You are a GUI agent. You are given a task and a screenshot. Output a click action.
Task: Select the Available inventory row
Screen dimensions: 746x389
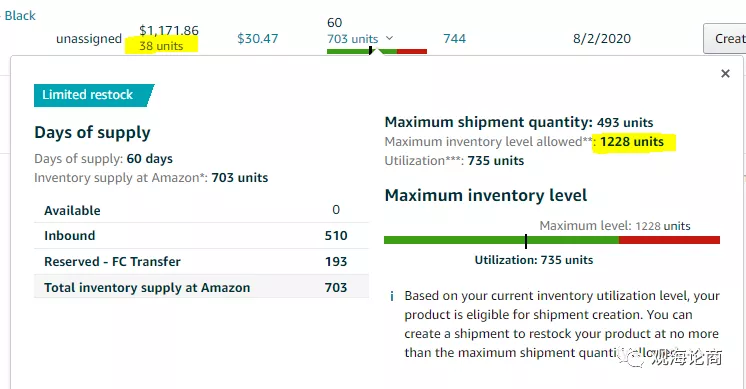(x=201, y=210)
